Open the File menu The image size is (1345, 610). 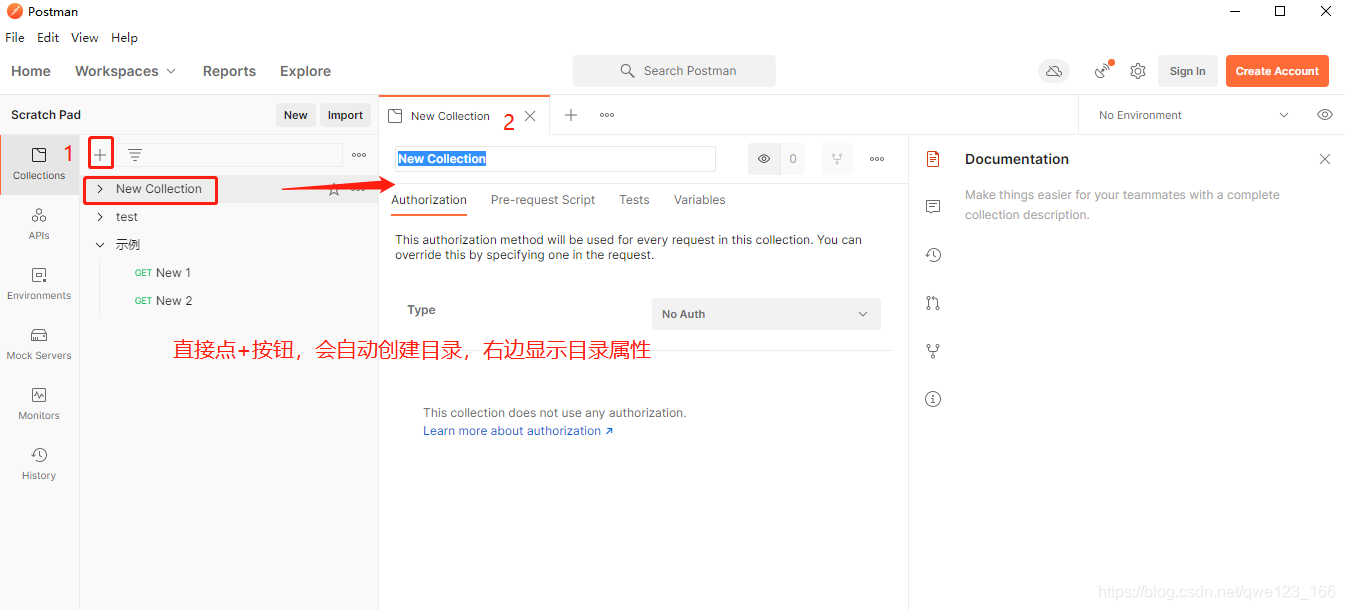(15, 38)
